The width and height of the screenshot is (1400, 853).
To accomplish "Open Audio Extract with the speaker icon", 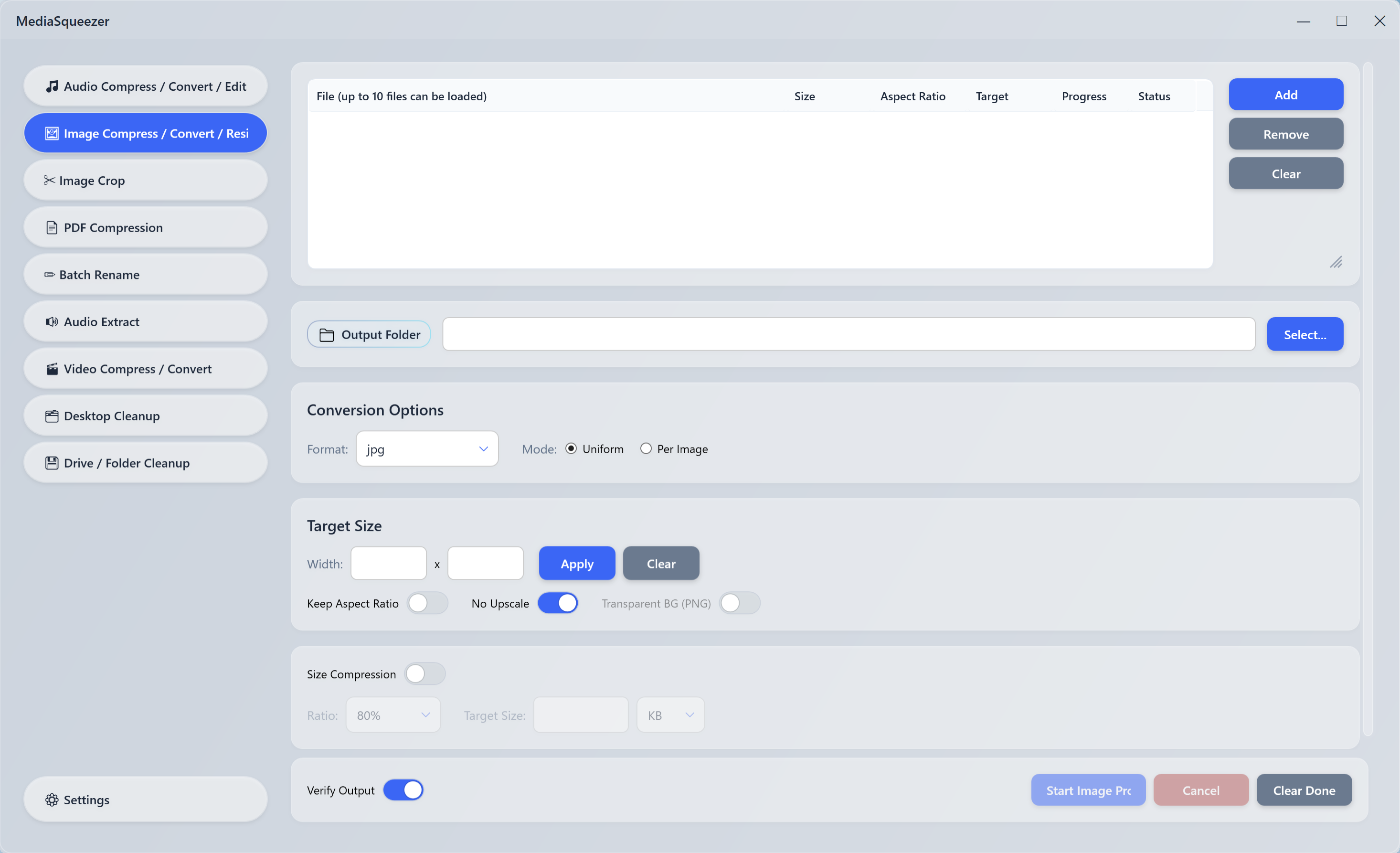I will coord(51,321).
